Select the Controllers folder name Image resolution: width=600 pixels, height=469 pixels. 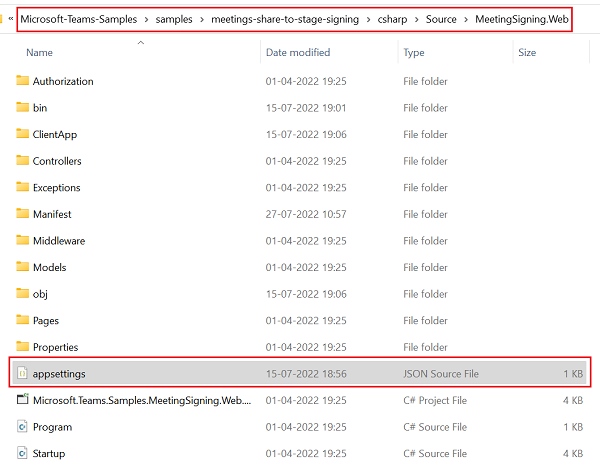(57, 161)
